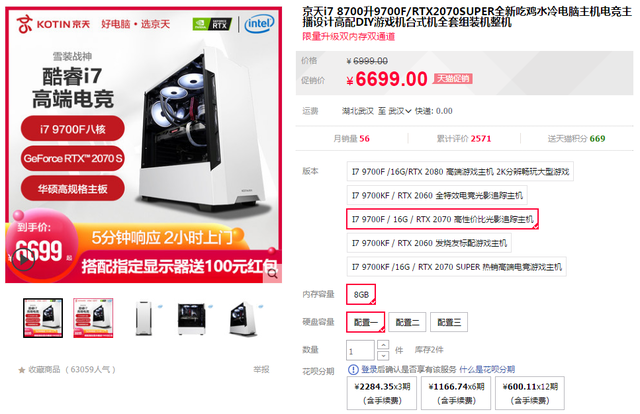The height and width of the screenshot is (414, 640).
Task: Select the I7 9700F 16G RTX 2080 version
Action: [x=460, y=171]
